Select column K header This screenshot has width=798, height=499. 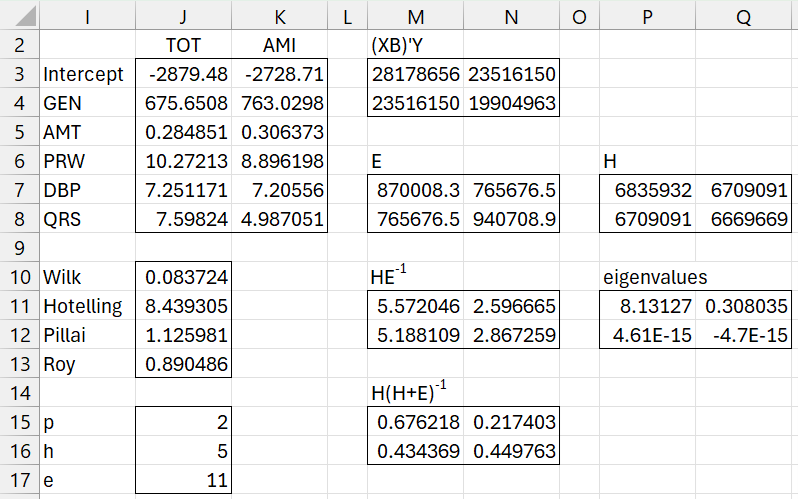(x=279, y=17)
